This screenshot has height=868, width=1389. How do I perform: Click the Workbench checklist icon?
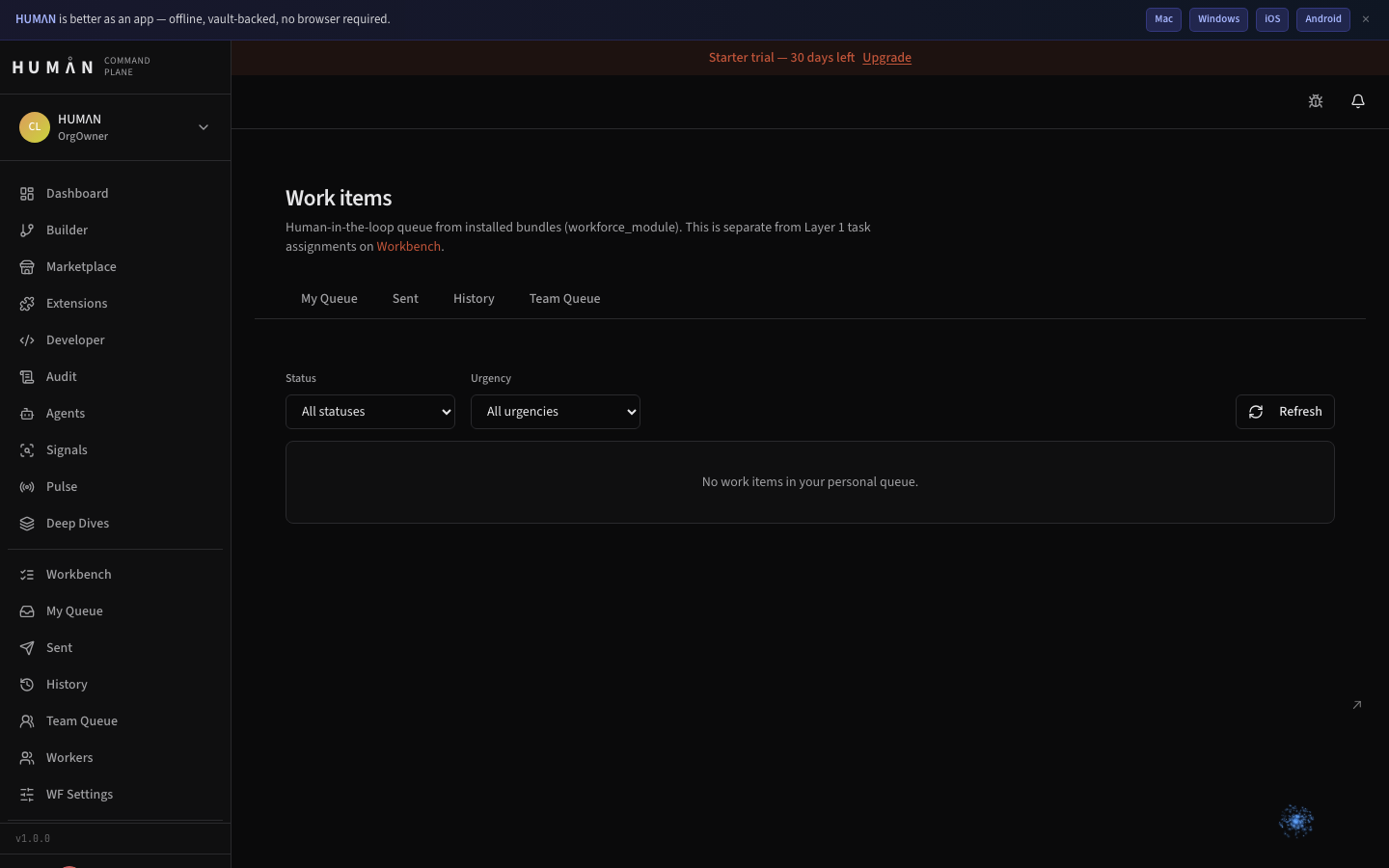(x=27, y=575)
